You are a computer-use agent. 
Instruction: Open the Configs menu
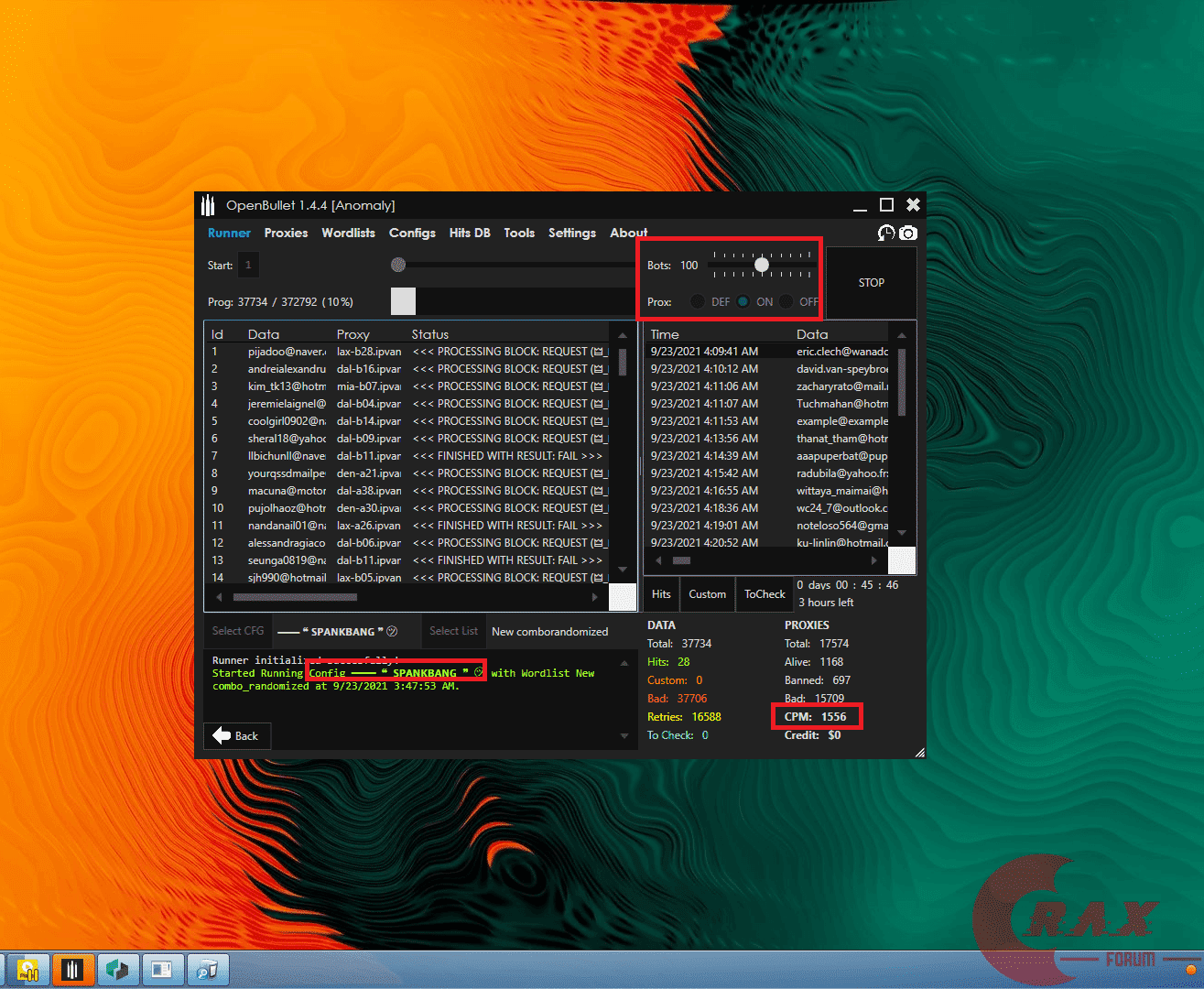(x=412, y=233)
